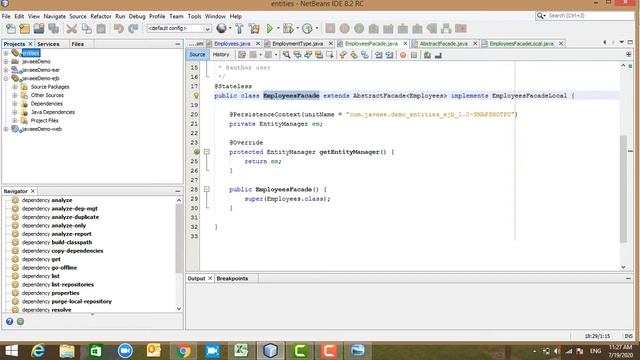This screenshot has height=360, width=640.
Task: Expand the Java Dependencies node
Action: pyautogui.click(x=15, y=112)
